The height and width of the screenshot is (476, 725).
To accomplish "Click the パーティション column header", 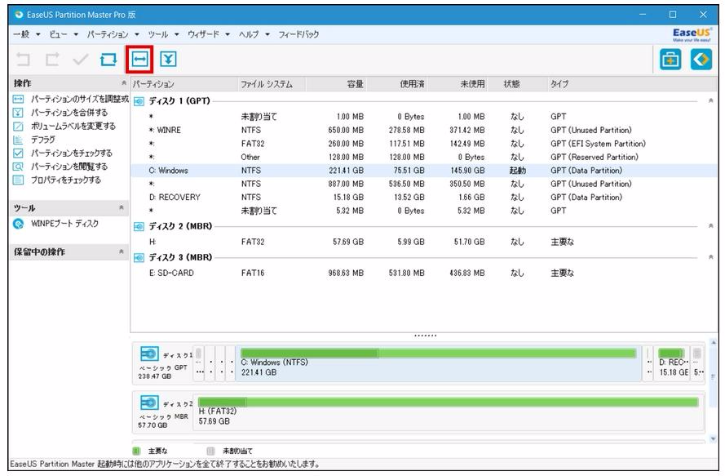I will (184, 84).
